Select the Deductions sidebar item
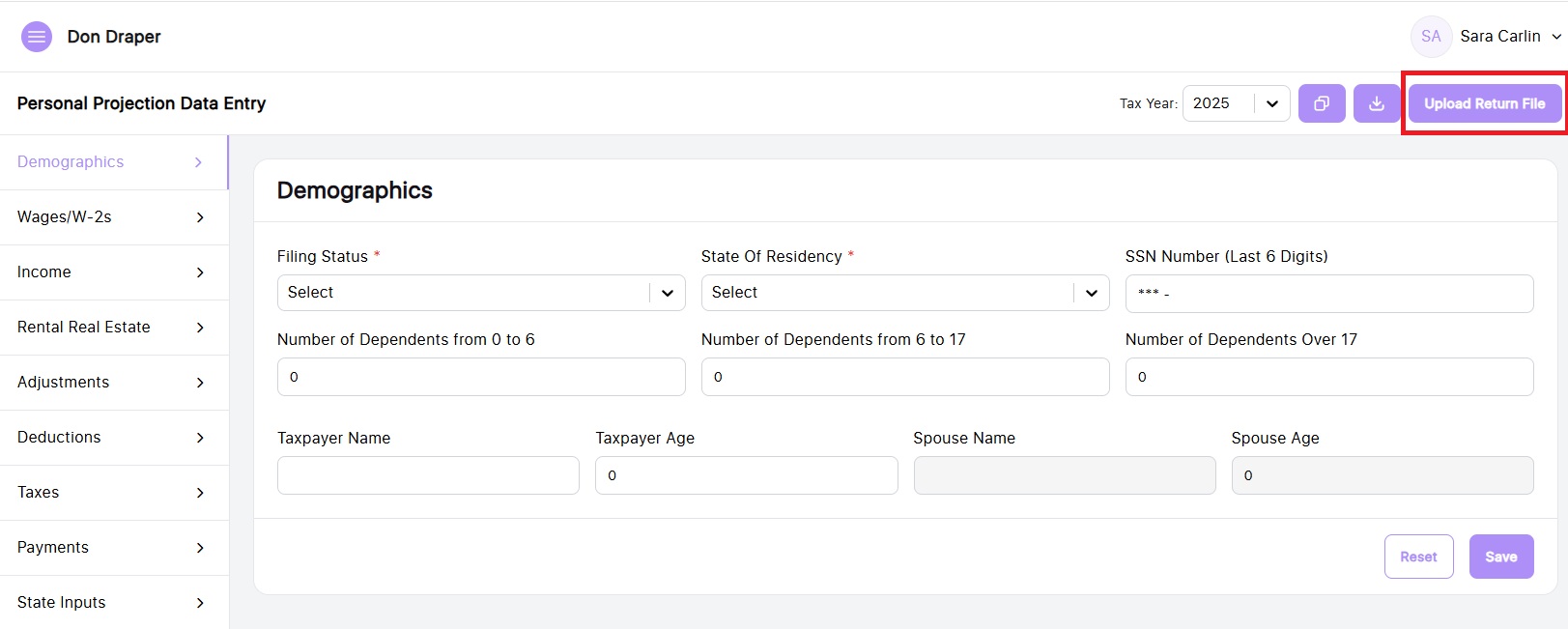Image resolution: width=1568 pixels, height=629 pixels. tap(59, 438)
